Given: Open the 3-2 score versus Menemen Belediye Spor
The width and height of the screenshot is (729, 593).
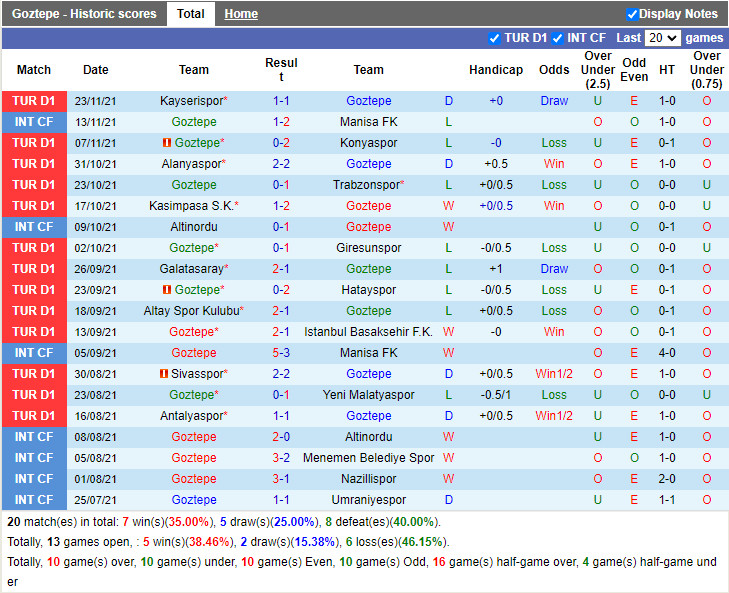Looking at the screenshot, I should click(281, 458).
